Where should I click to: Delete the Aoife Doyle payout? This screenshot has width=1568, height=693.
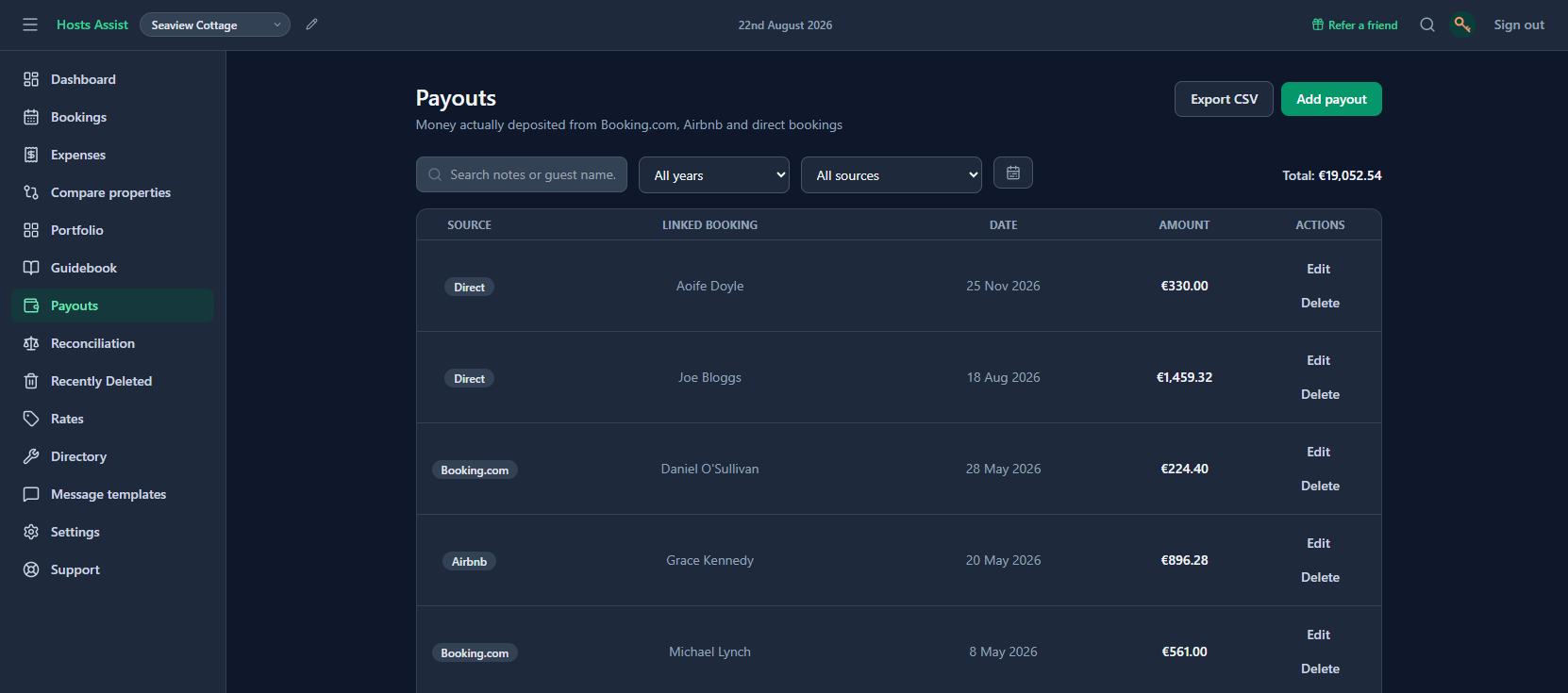(1320, 303)
